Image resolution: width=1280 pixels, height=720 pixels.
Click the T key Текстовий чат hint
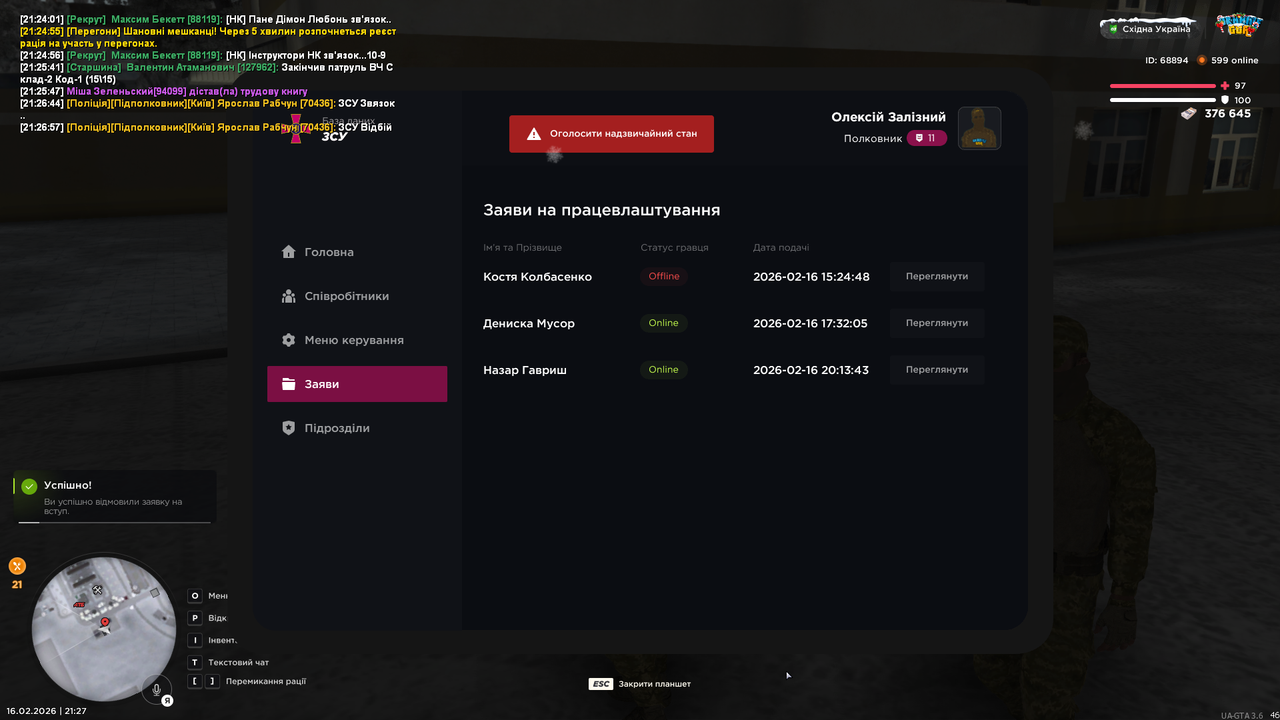pos(229,662)
